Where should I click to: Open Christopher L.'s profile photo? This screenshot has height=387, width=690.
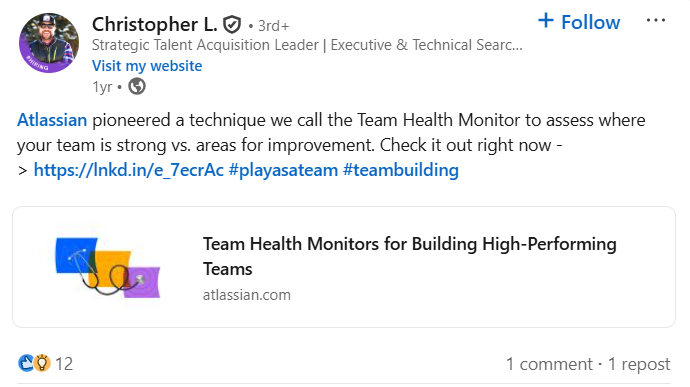pos(49,43)
